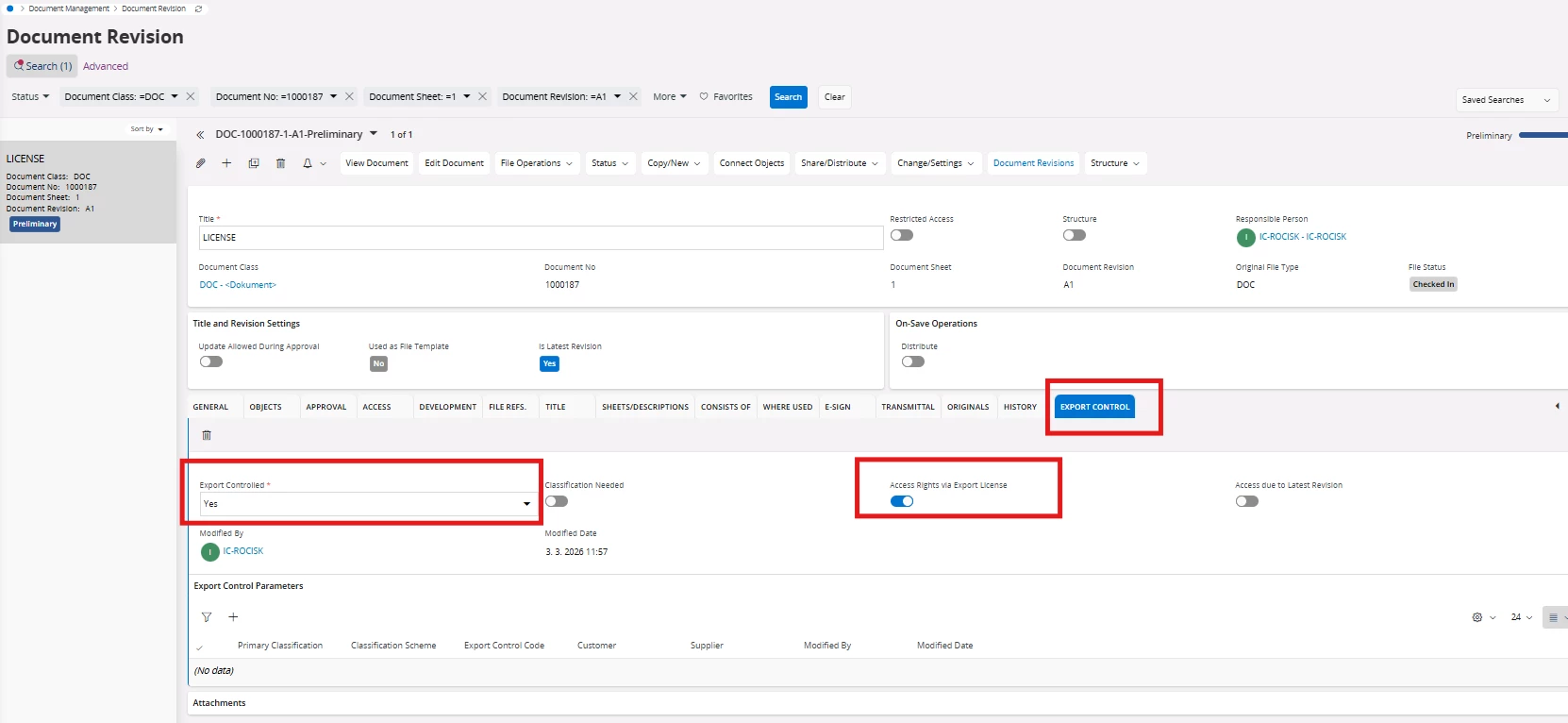
Task: Click the Modified By user avatar
Action: [210, 552]
